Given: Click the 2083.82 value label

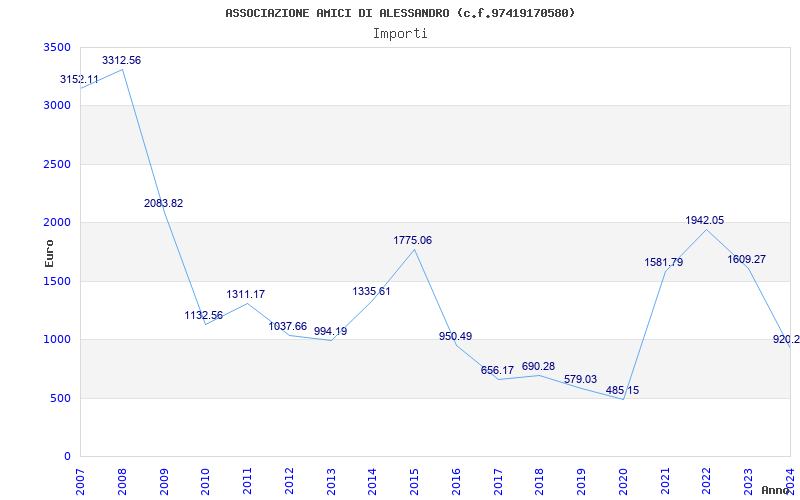Looking at the screenshot, I should tap(163, 203).
